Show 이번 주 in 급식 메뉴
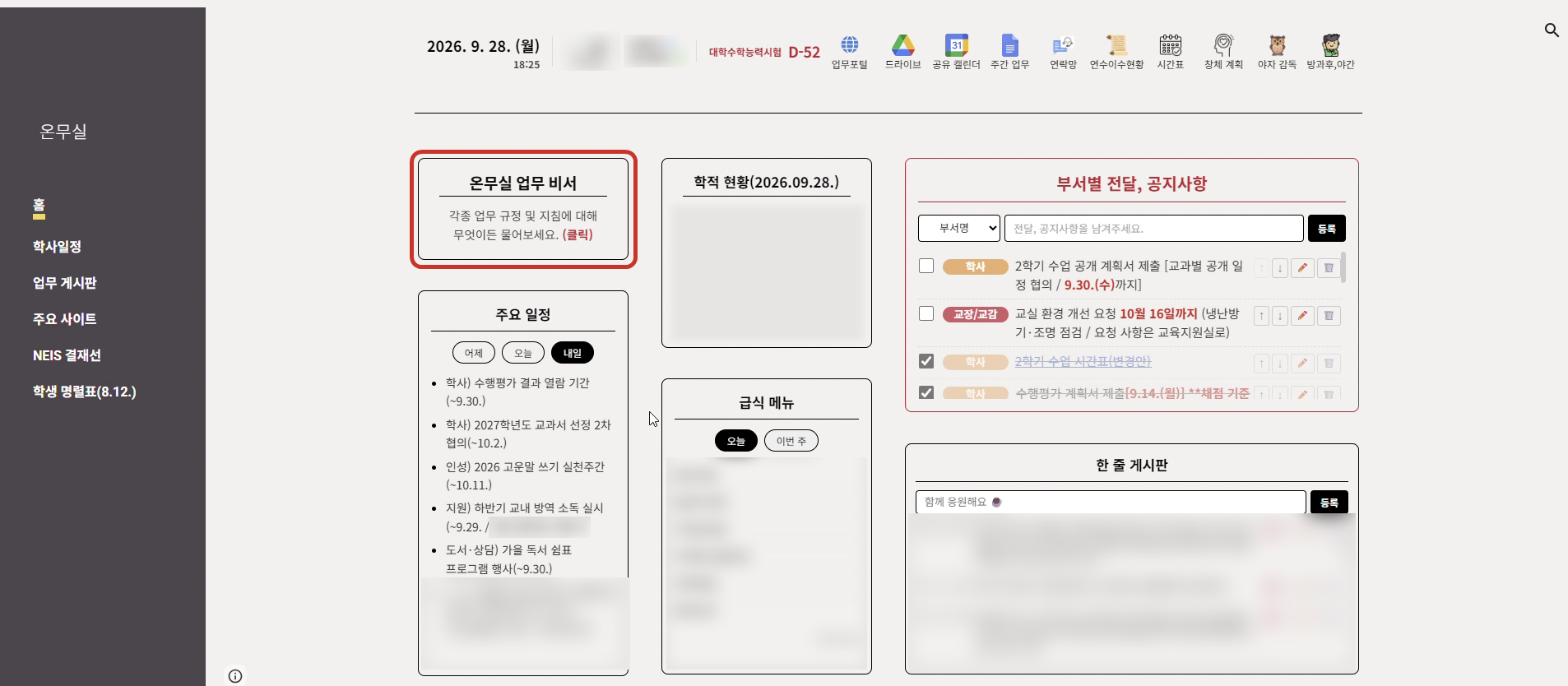Screen dimensions: 1568x686 click(791, 441)
